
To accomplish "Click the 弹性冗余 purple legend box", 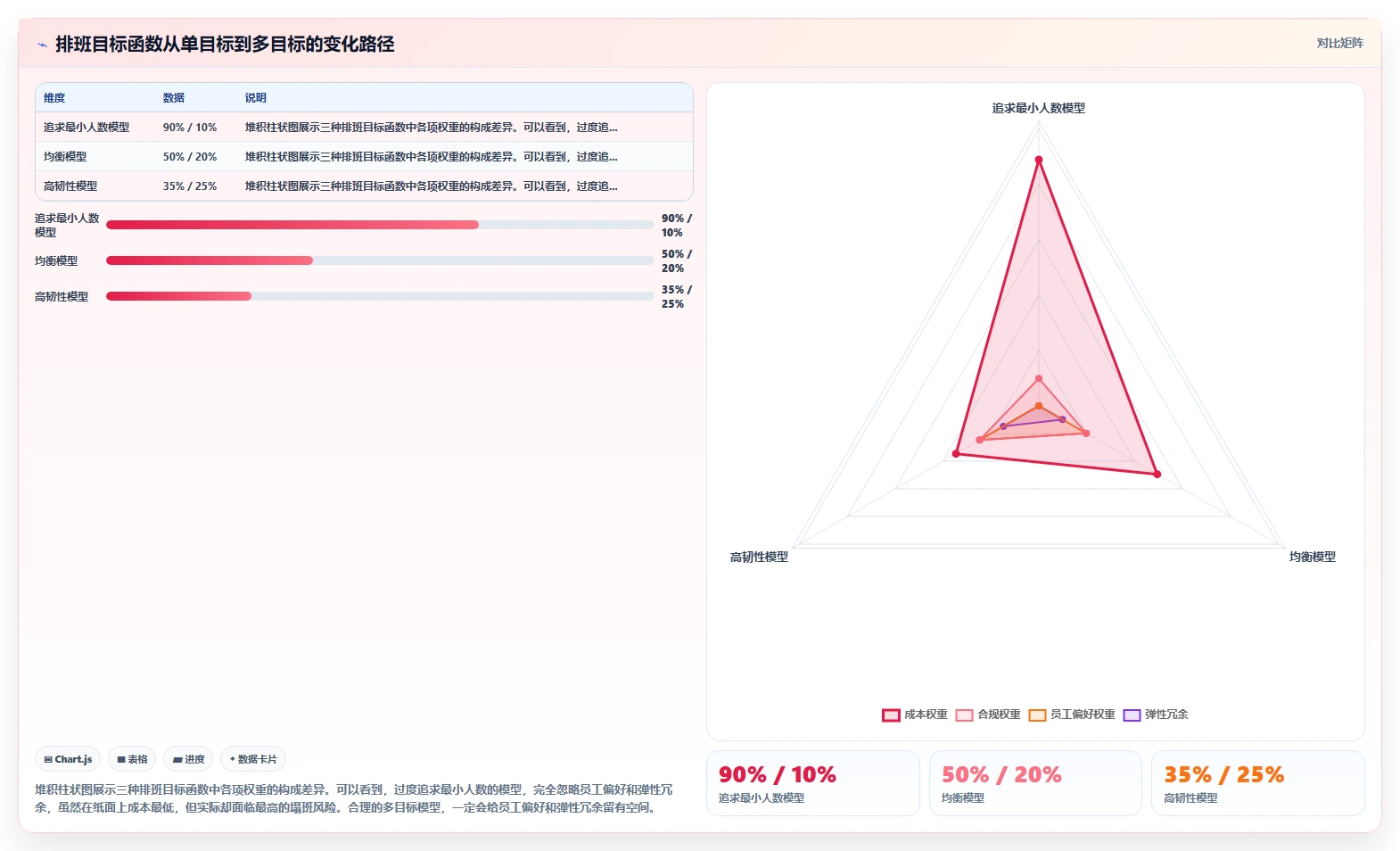I will point(1132,715).
